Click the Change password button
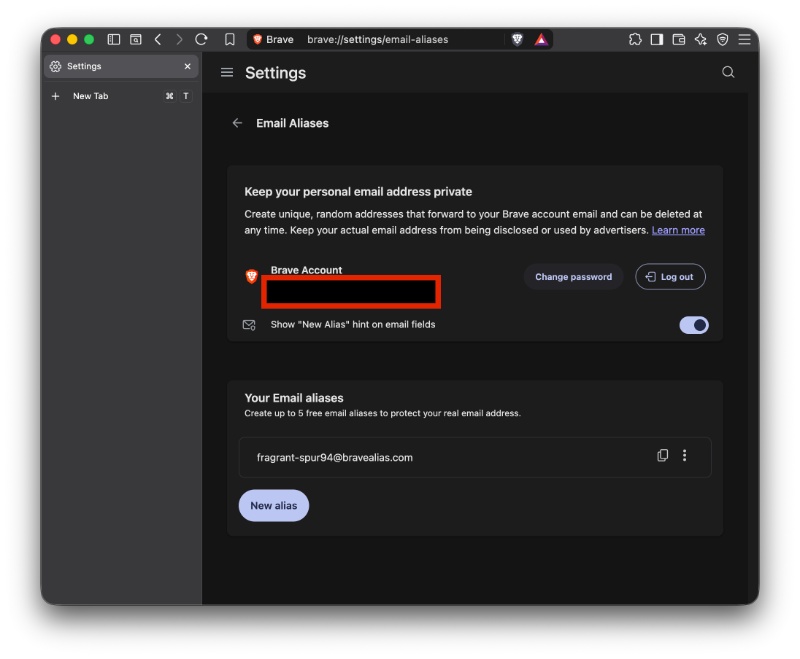Viewport: 800px width, 659px height. [573, 276]
